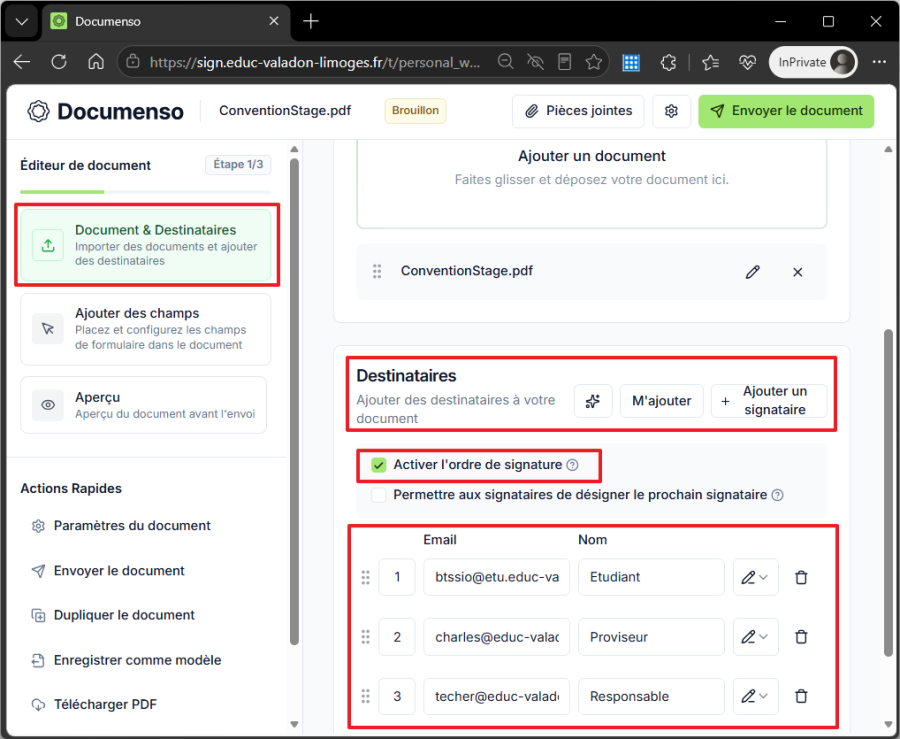Delete the Responsable recipient with trash icon
900x739 pixels.
[801, 697]
